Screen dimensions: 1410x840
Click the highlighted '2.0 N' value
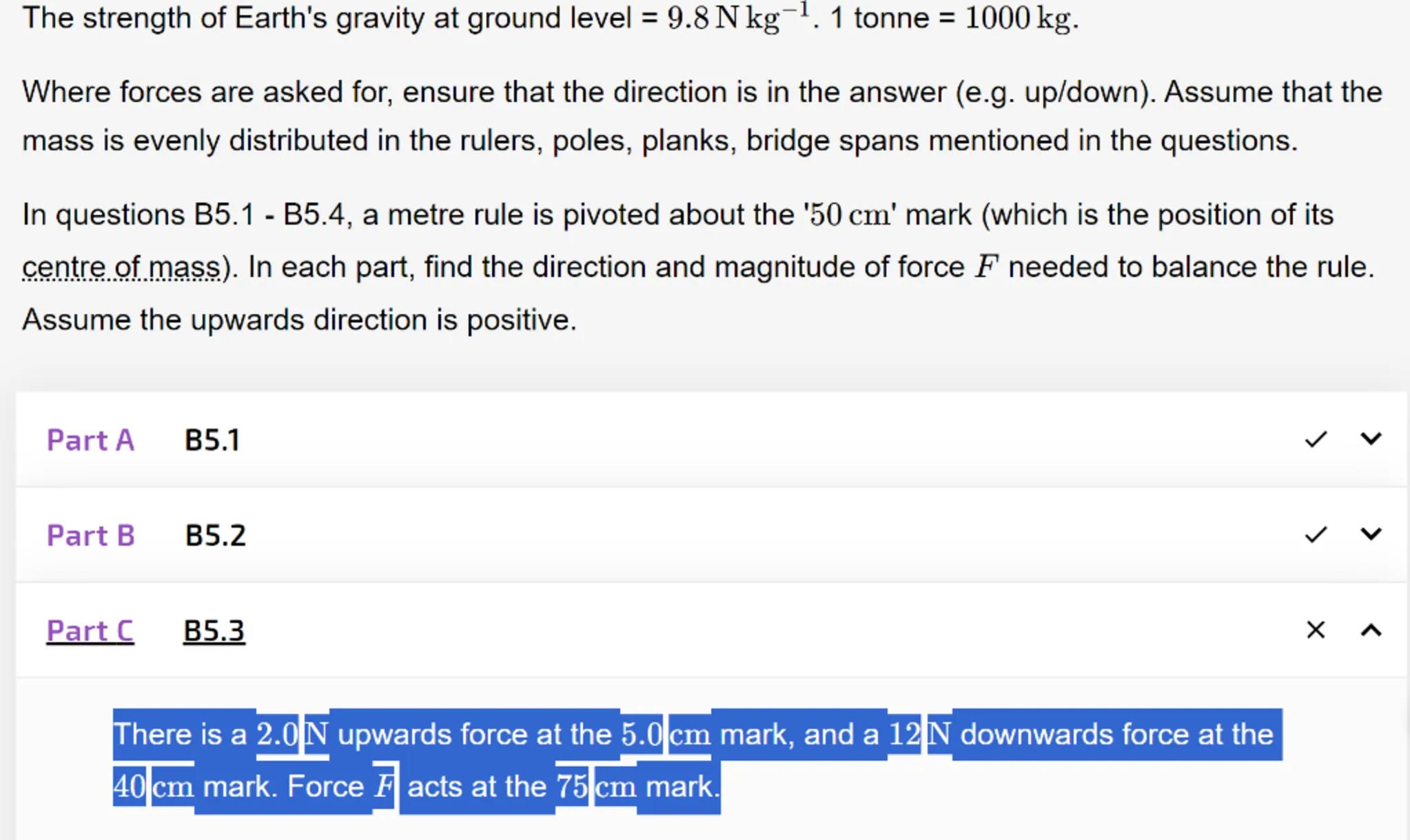[292, 735]
